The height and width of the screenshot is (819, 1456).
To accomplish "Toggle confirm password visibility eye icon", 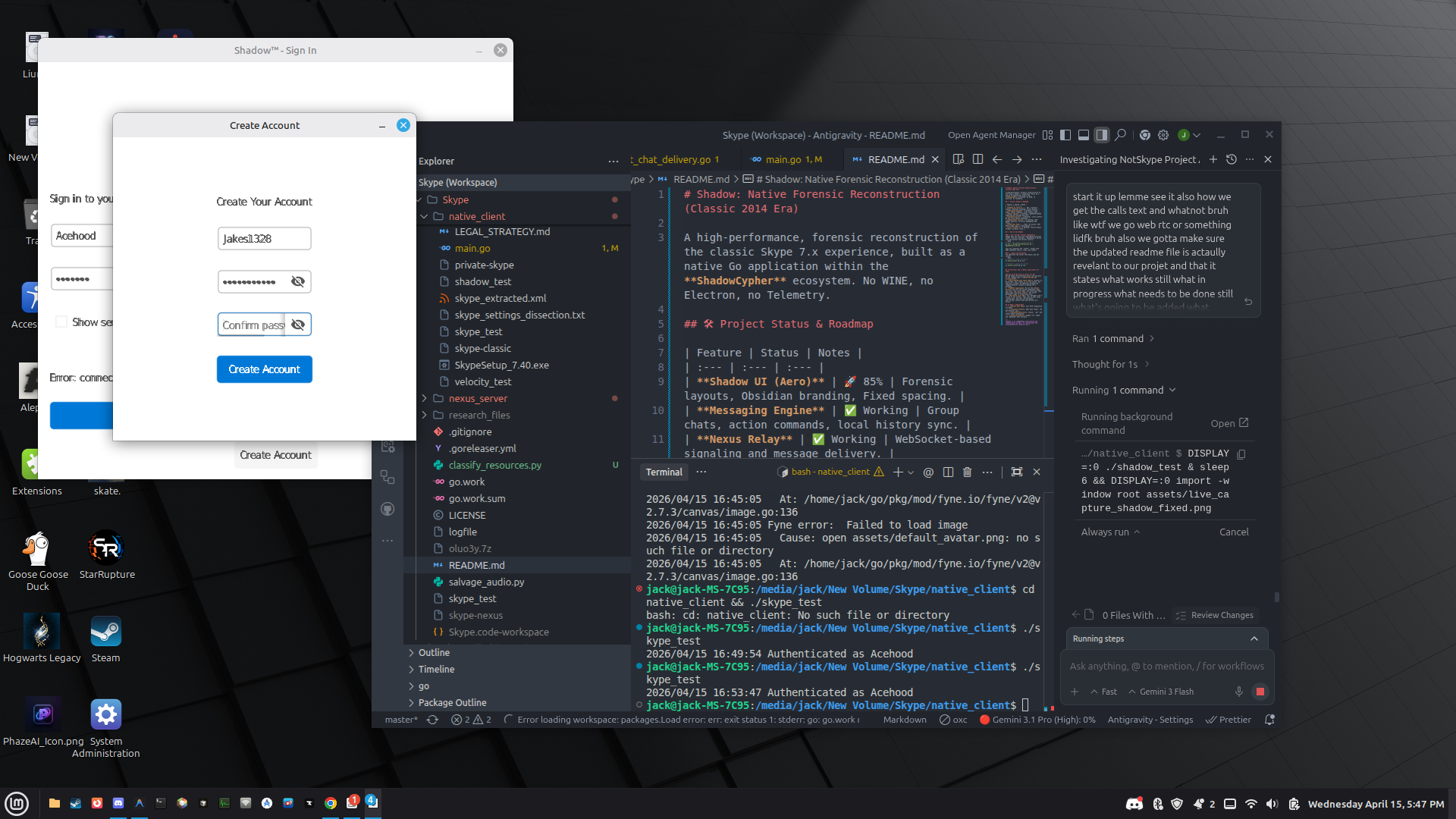I will coord(298,325).
